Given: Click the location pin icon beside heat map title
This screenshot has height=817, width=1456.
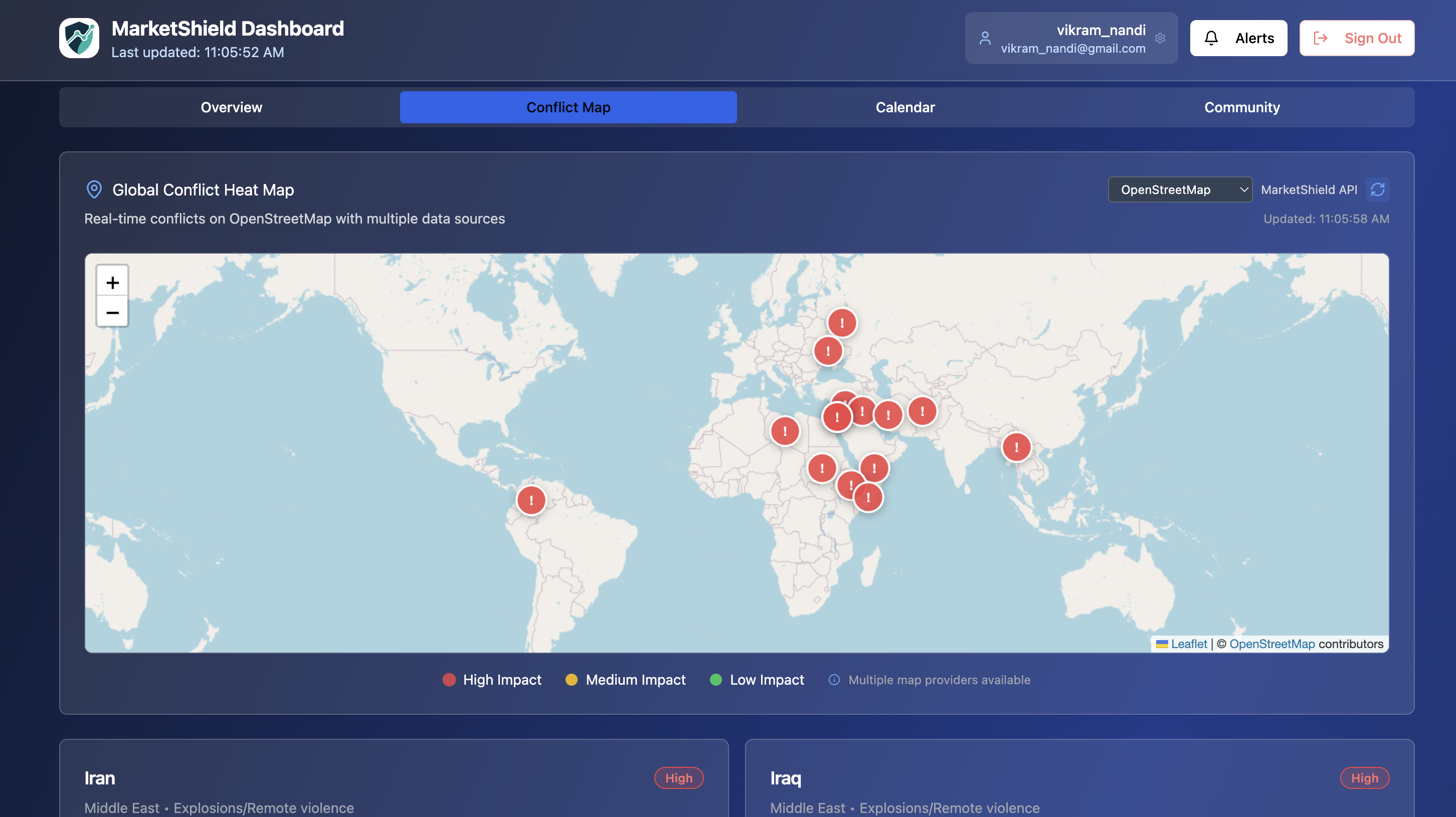Looking at the screenshot, I should click(x=94, y=190).
